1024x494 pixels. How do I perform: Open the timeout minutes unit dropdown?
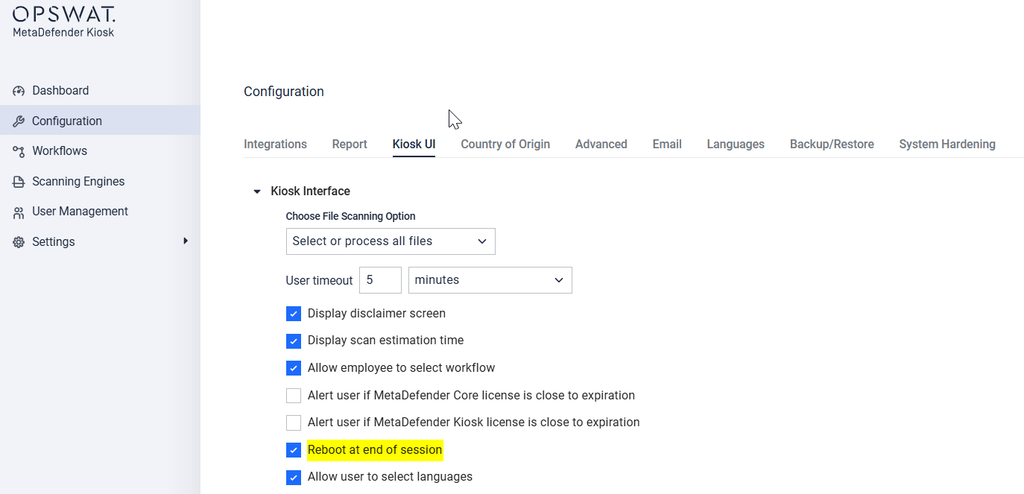pos(490,280)
